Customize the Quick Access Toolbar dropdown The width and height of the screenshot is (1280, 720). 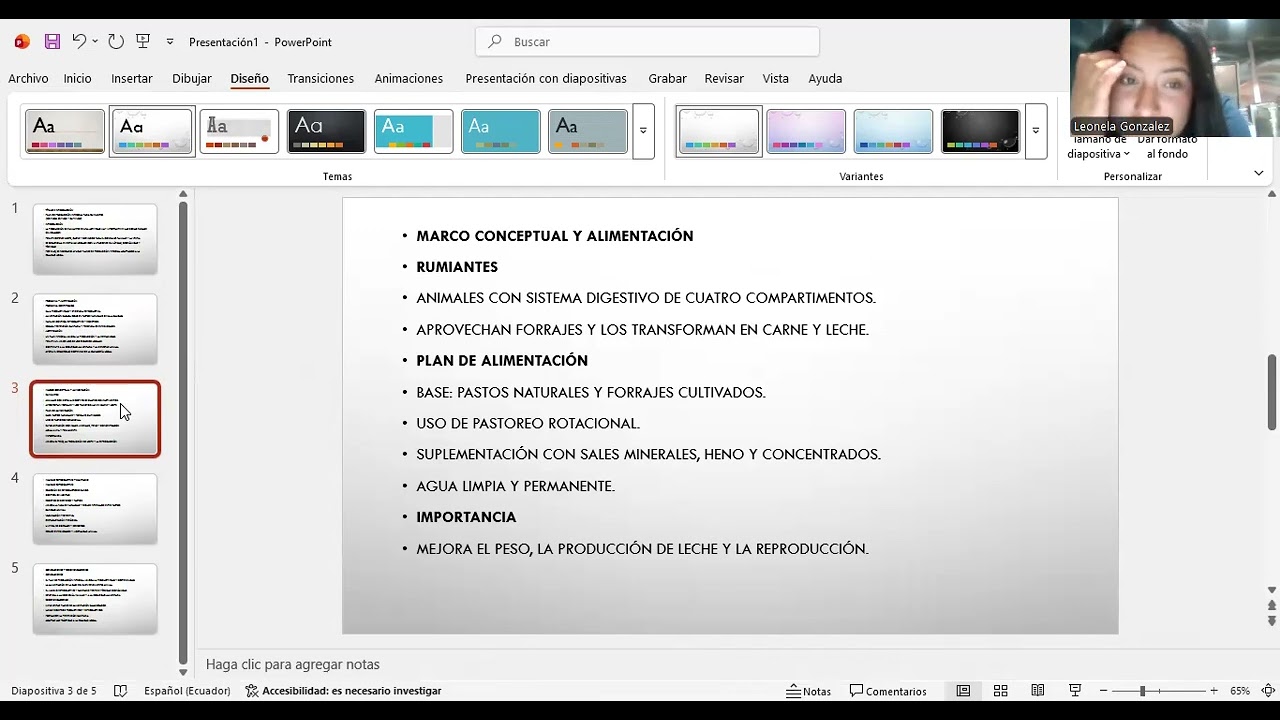pyautogui.click(x=170, y=42)
